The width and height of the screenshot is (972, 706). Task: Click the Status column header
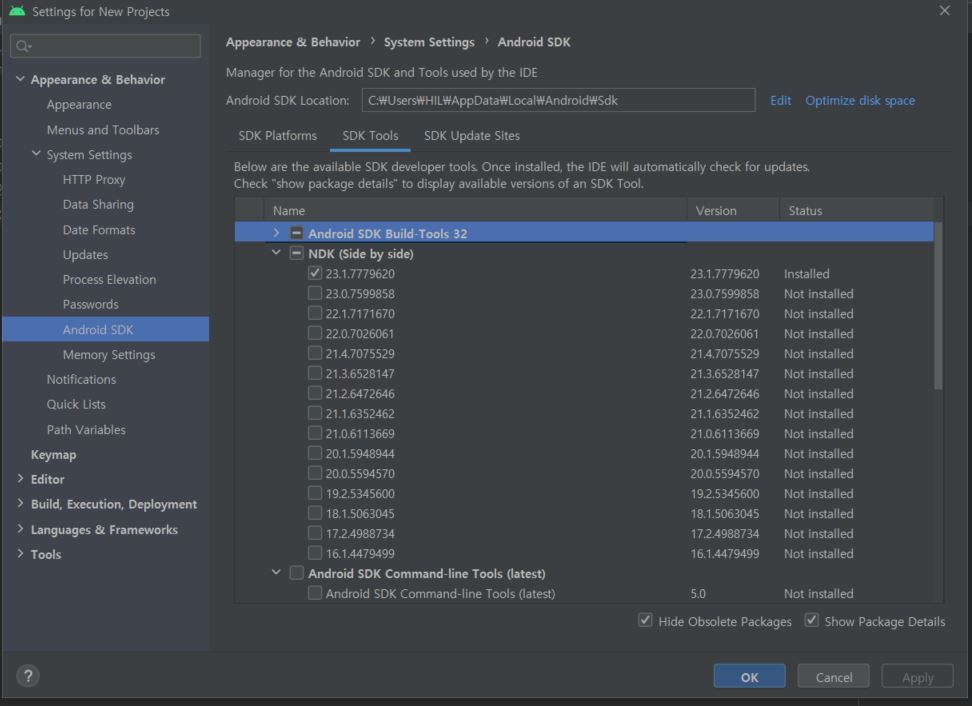tap(856, 211)
